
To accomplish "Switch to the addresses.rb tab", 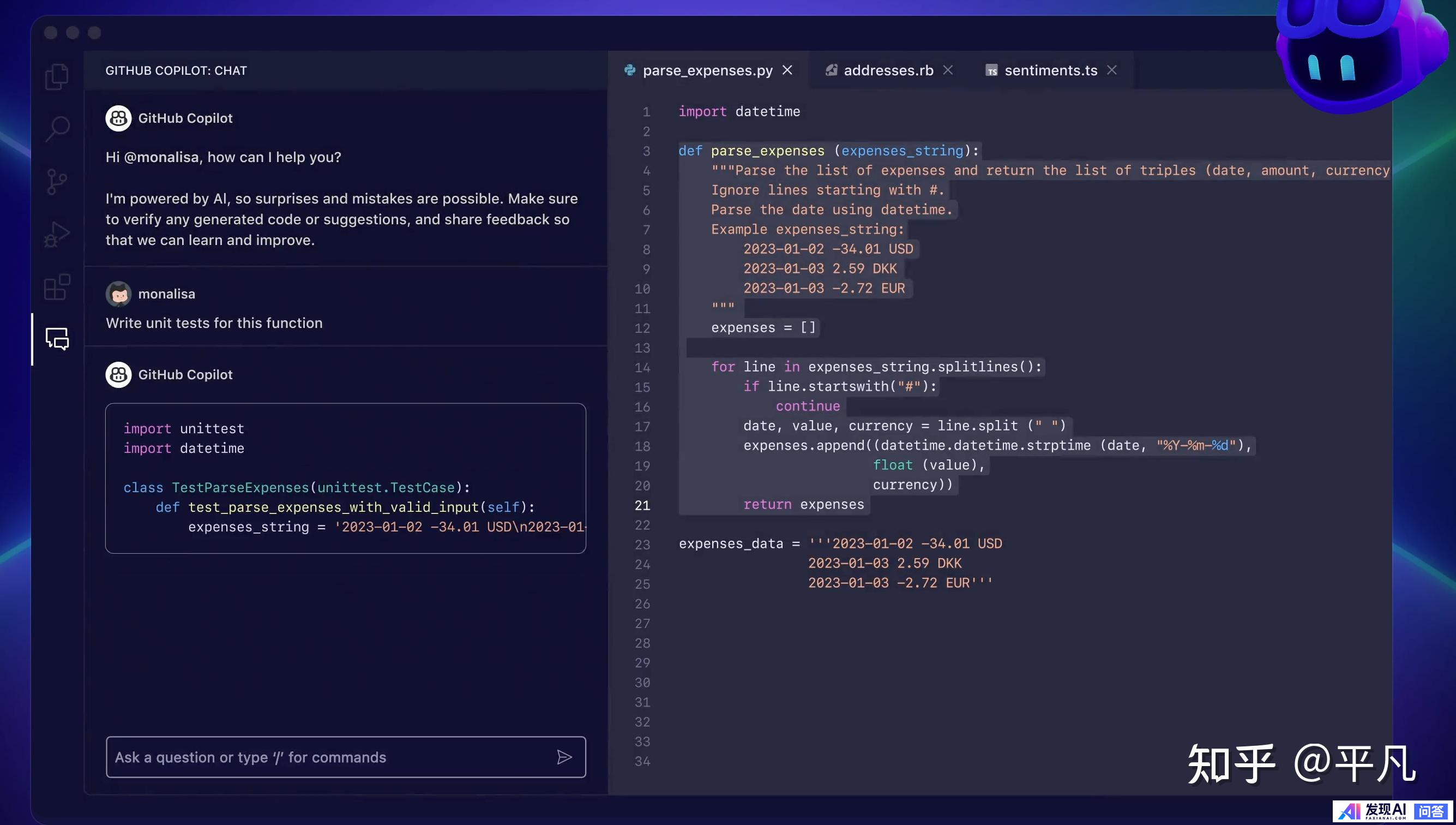I will [x=887, y=70].
